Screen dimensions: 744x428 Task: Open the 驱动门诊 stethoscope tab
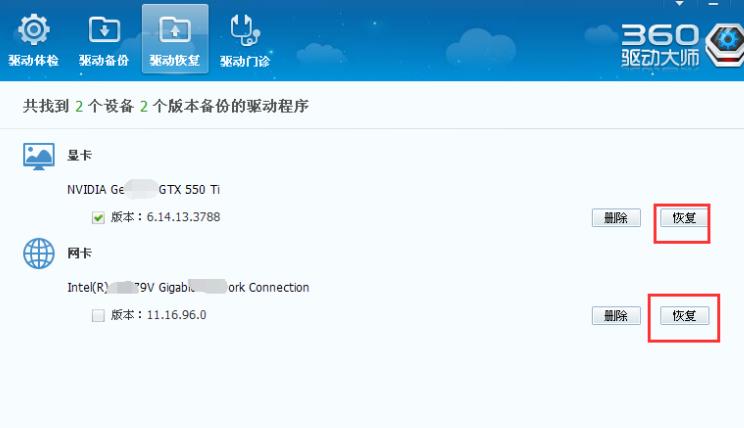pyautogui.click(x=245, y=40)
